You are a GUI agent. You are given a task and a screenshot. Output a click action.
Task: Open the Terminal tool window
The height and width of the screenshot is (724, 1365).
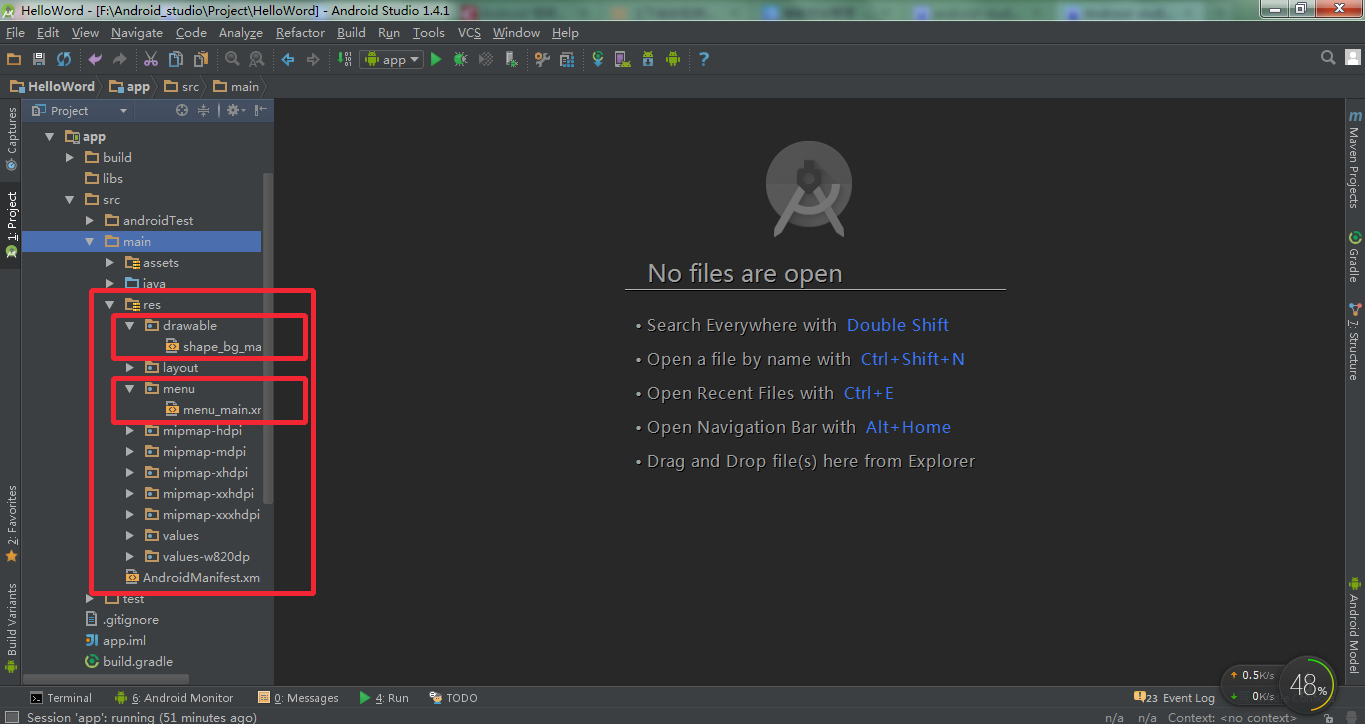click(x=61, y=698)
